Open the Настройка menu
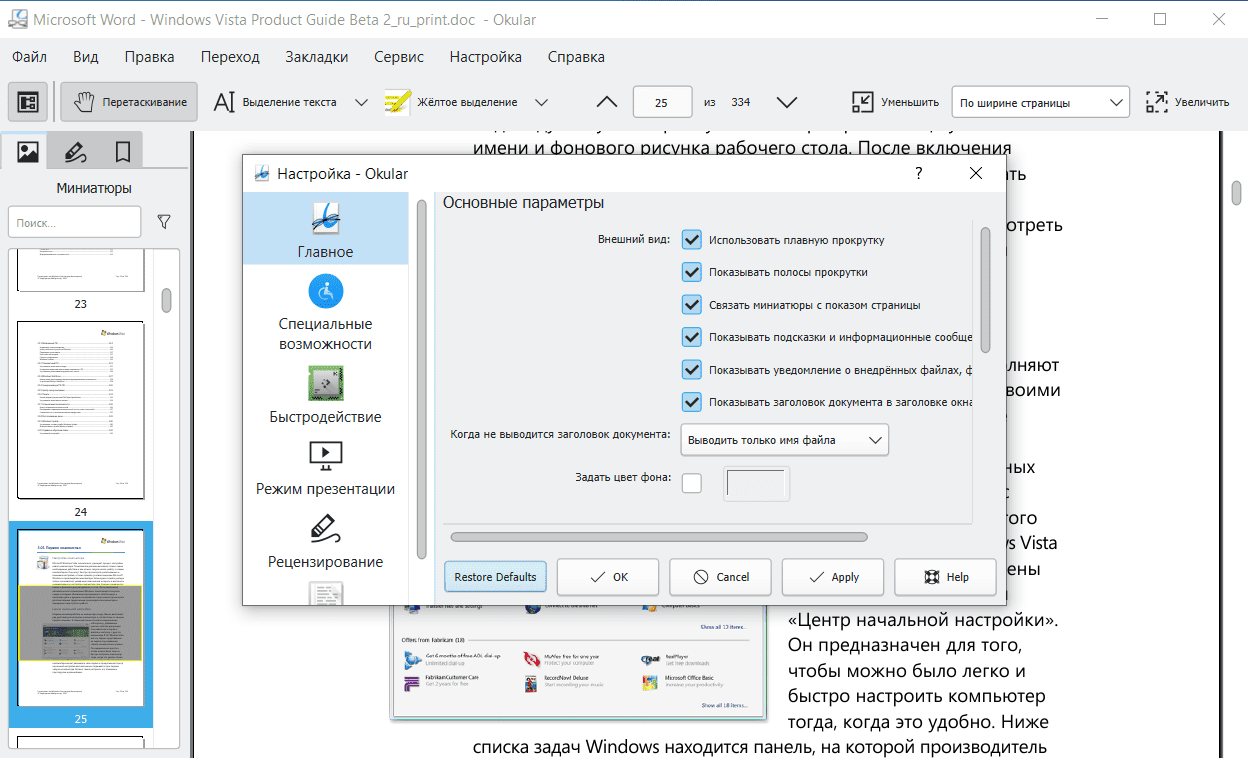The image size is (1248, 758). point(486,57)
